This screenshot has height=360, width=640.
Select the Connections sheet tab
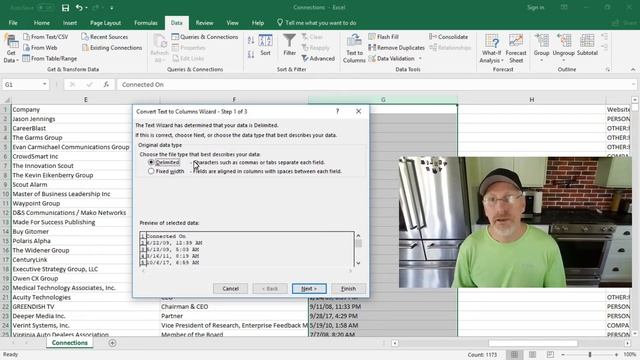point(70,343)
